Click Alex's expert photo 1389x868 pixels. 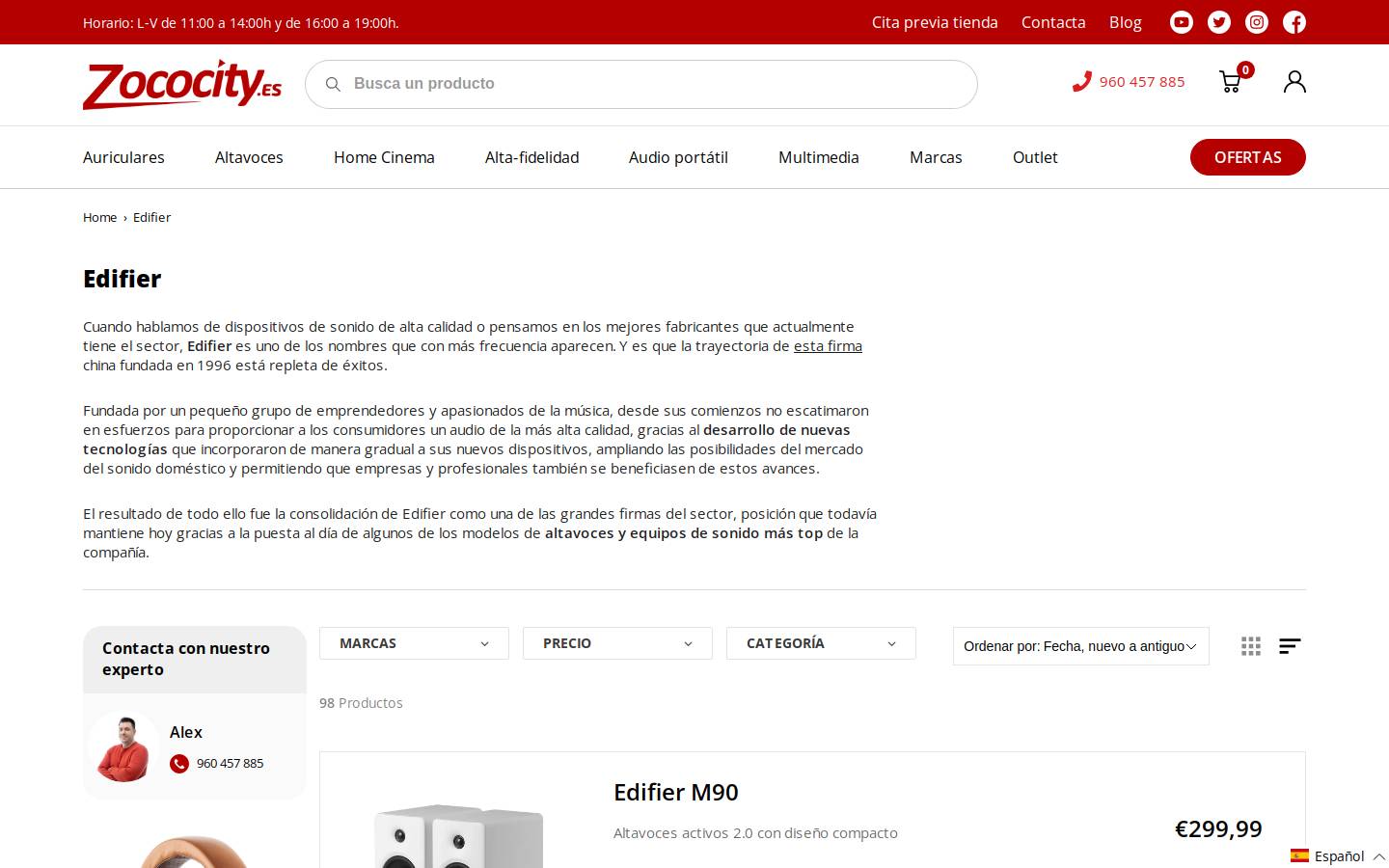122,746
